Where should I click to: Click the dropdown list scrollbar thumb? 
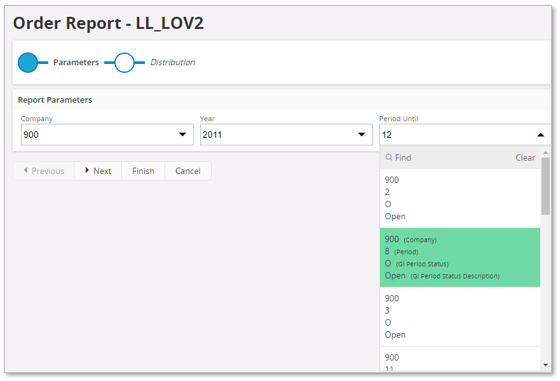(x=545, y=186)
